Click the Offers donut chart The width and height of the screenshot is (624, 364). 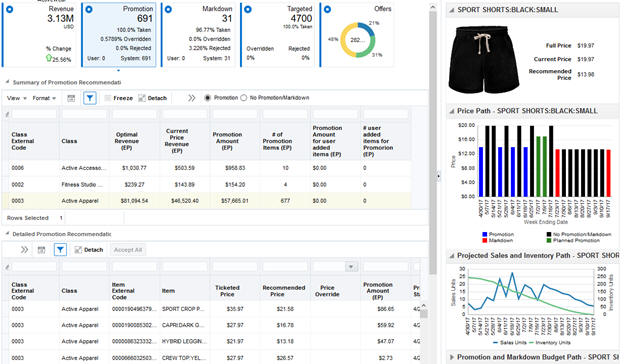(357, 40)
